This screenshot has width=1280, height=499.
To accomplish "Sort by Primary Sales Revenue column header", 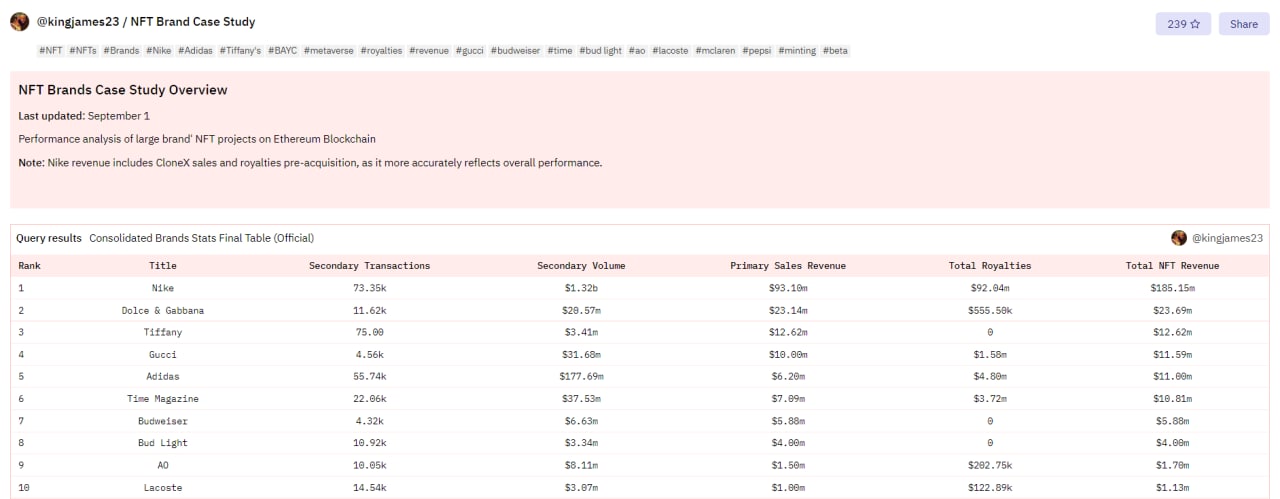I will (788, 266).
